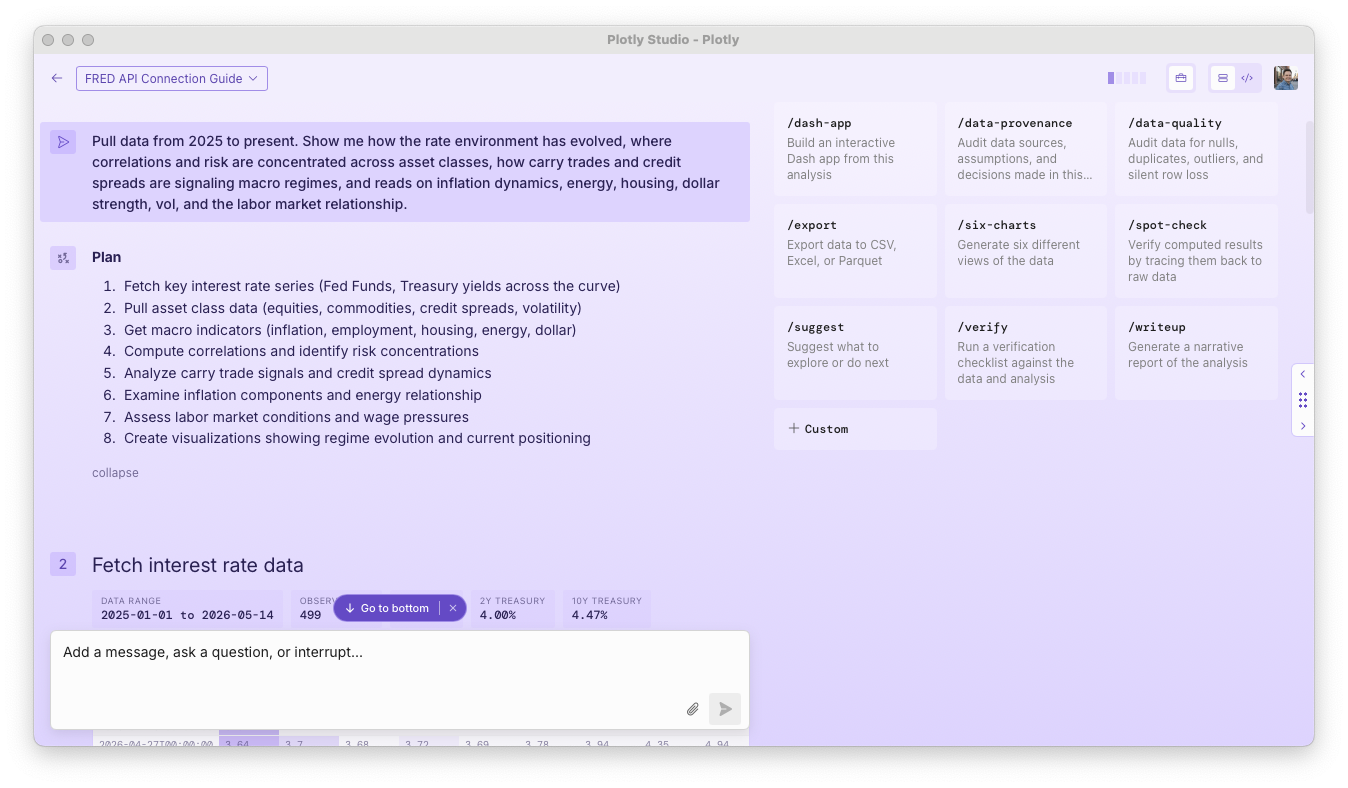Screen dimensions: 1348x788
Task: Run the /verify command
Action: [x=1026, y=353]
